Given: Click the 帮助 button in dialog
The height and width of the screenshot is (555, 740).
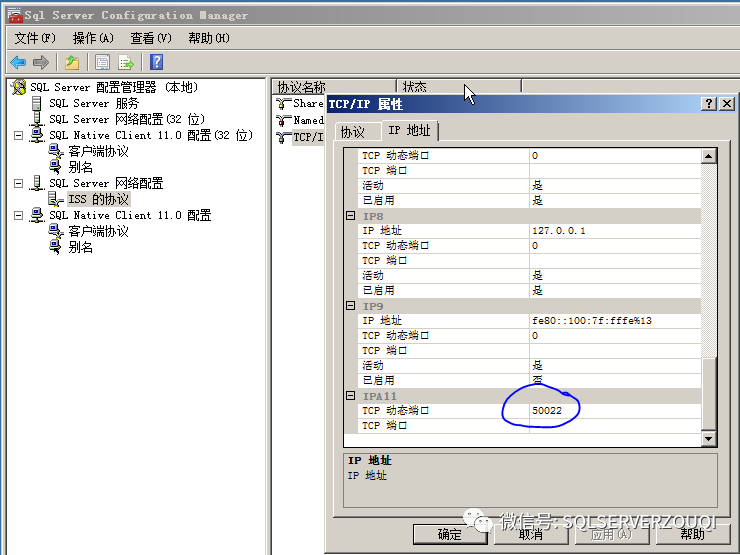Looking at the screenshot, I should tap(692, 534).
